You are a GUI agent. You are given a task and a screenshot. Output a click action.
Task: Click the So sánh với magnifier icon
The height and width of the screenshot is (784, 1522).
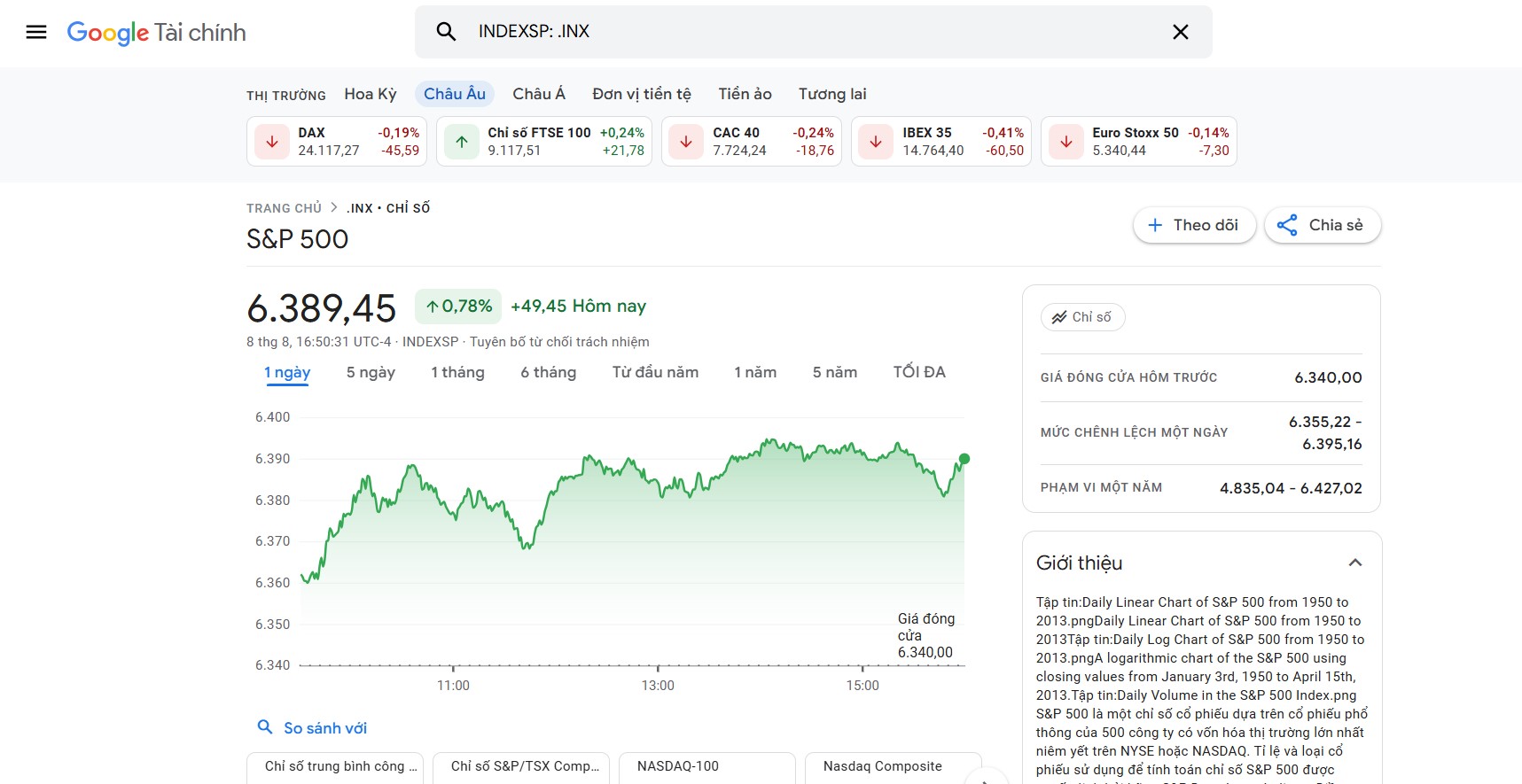264,727
